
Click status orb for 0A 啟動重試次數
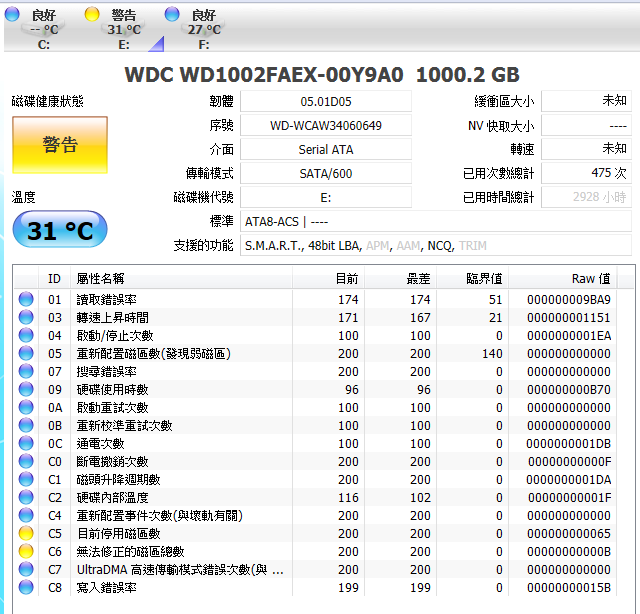(26, 407)
